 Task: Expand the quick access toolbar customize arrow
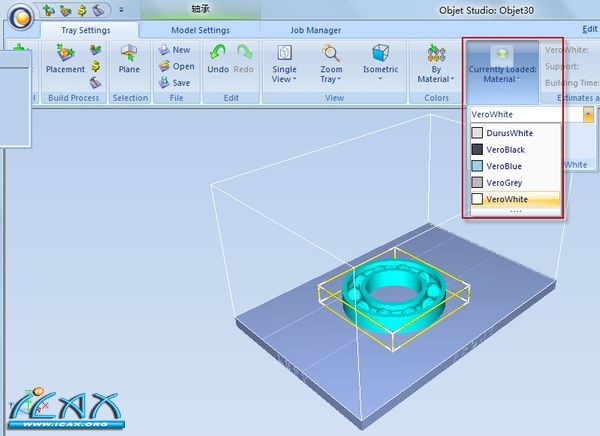pyautogui.click(x=121, y=10)
